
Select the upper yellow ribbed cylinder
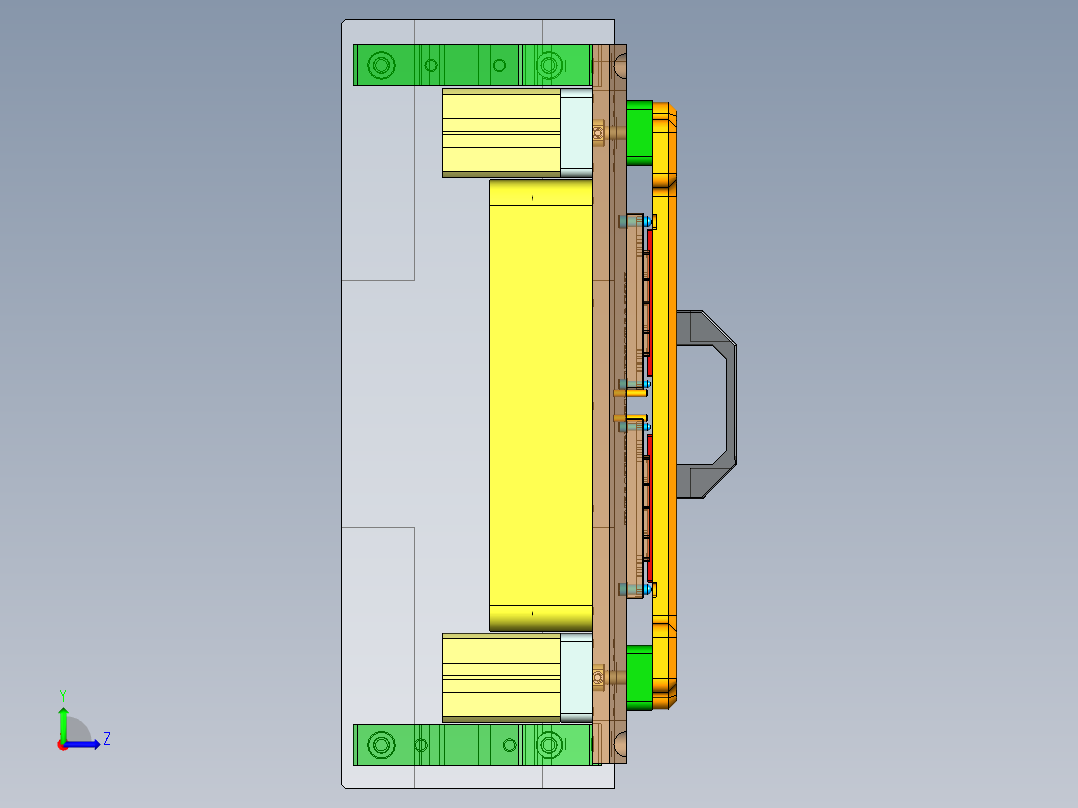tap(500, 130)
